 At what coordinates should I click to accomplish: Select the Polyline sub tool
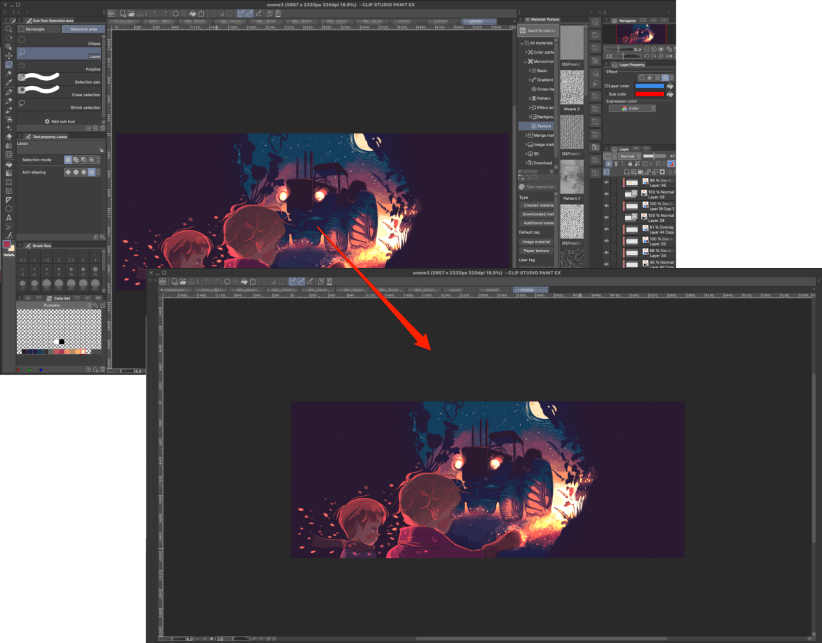pyautogui.click(x=59, y=66)
